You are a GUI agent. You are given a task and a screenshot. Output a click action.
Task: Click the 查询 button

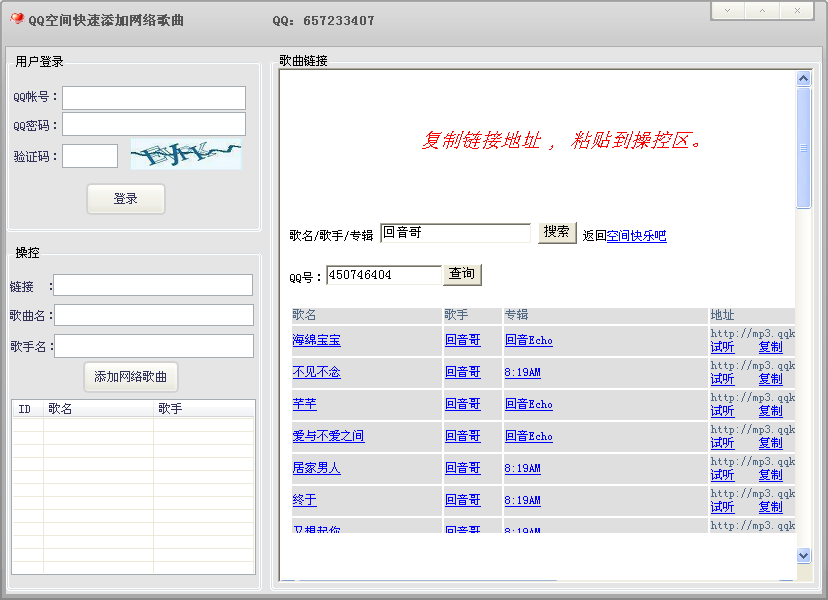click(462, 275)
